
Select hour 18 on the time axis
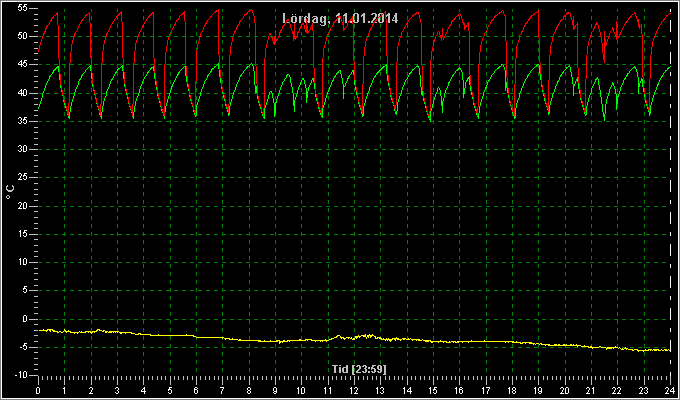(512, 389)
